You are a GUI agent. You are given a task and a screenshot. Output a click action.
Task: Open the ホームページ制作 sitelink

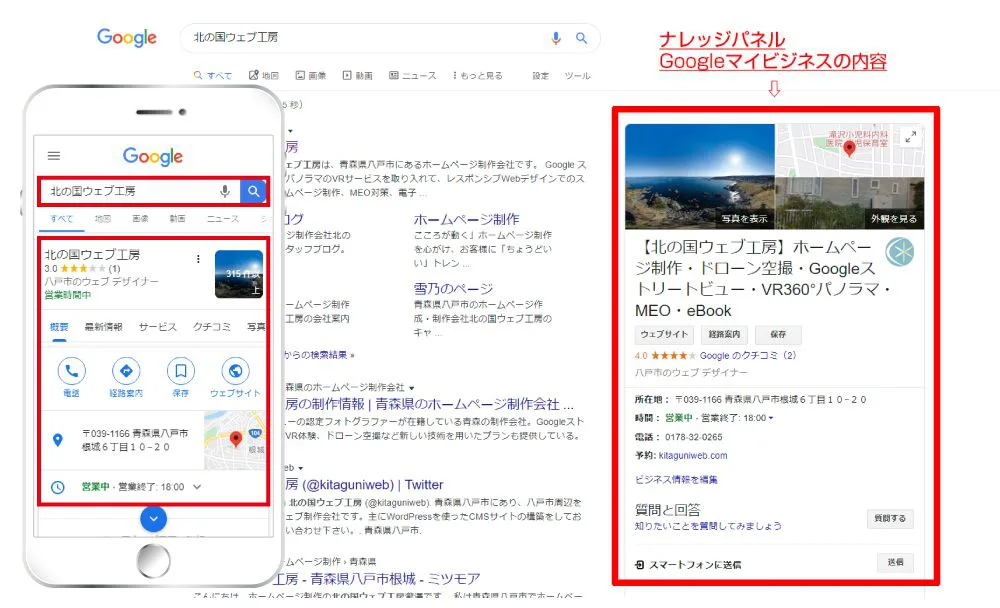(466, 219)
